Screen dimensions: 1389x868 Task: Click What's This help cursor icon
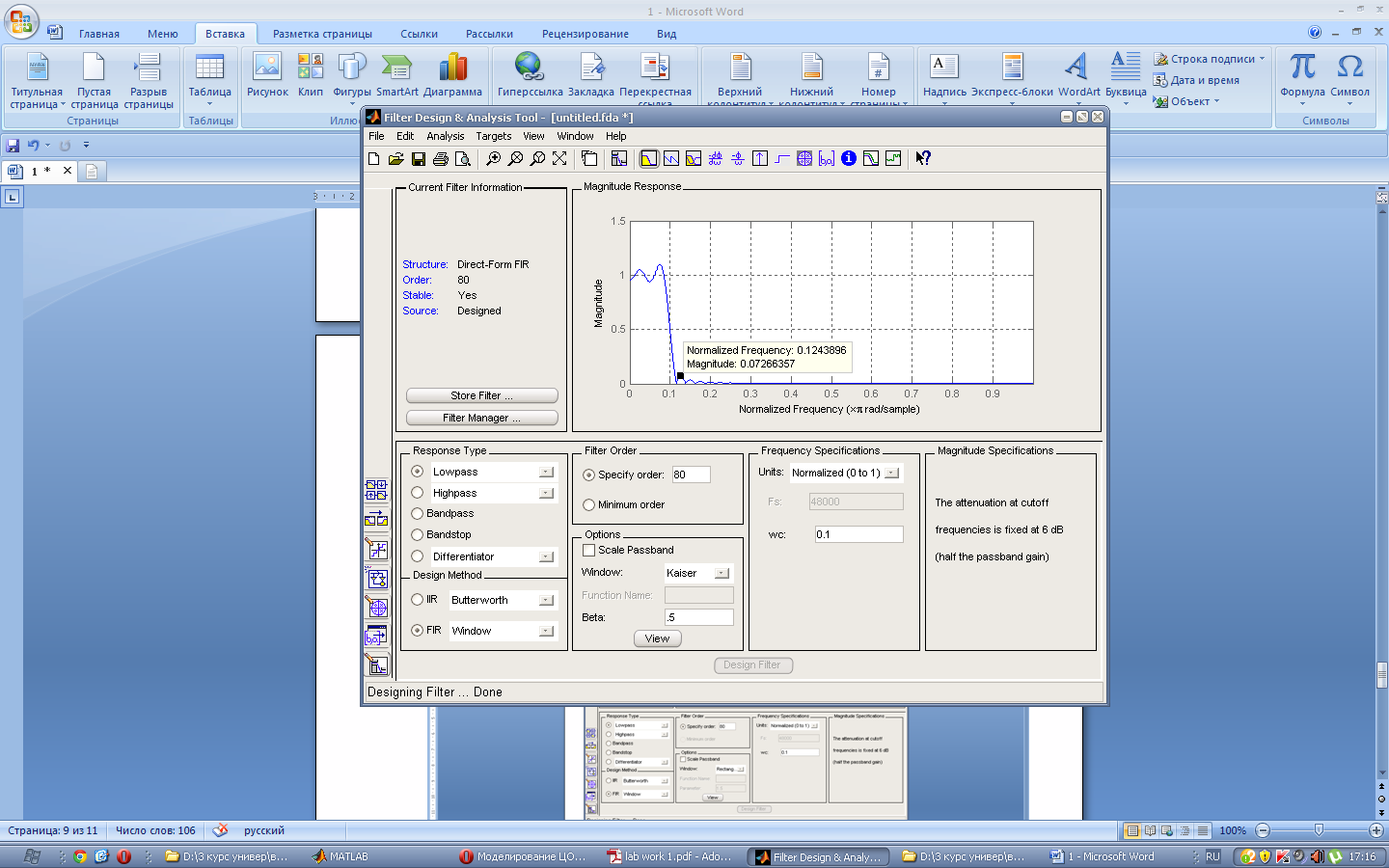pos(923,159)
